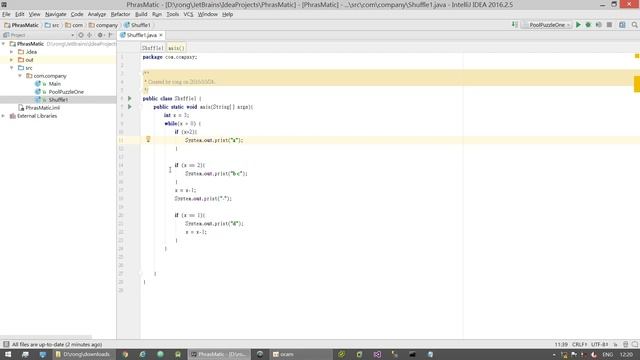
Task: Click the inspection status indicator at top right
Action: (x=637, y=56)
